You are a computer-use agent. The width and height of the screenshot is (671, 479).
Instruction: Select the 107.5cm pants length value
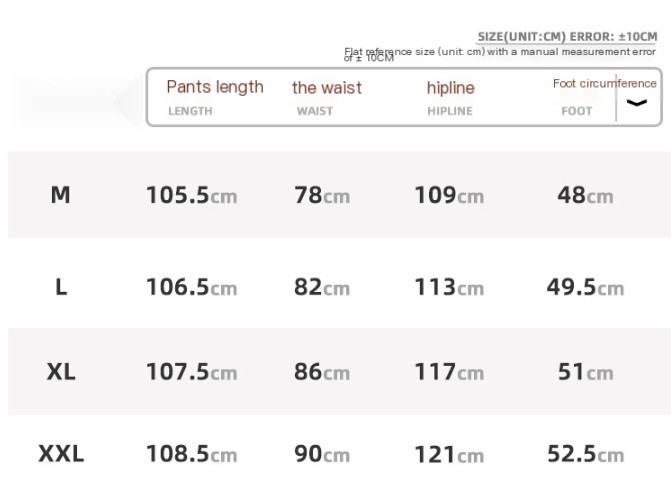pyautogui.click(x=192, y=373)
